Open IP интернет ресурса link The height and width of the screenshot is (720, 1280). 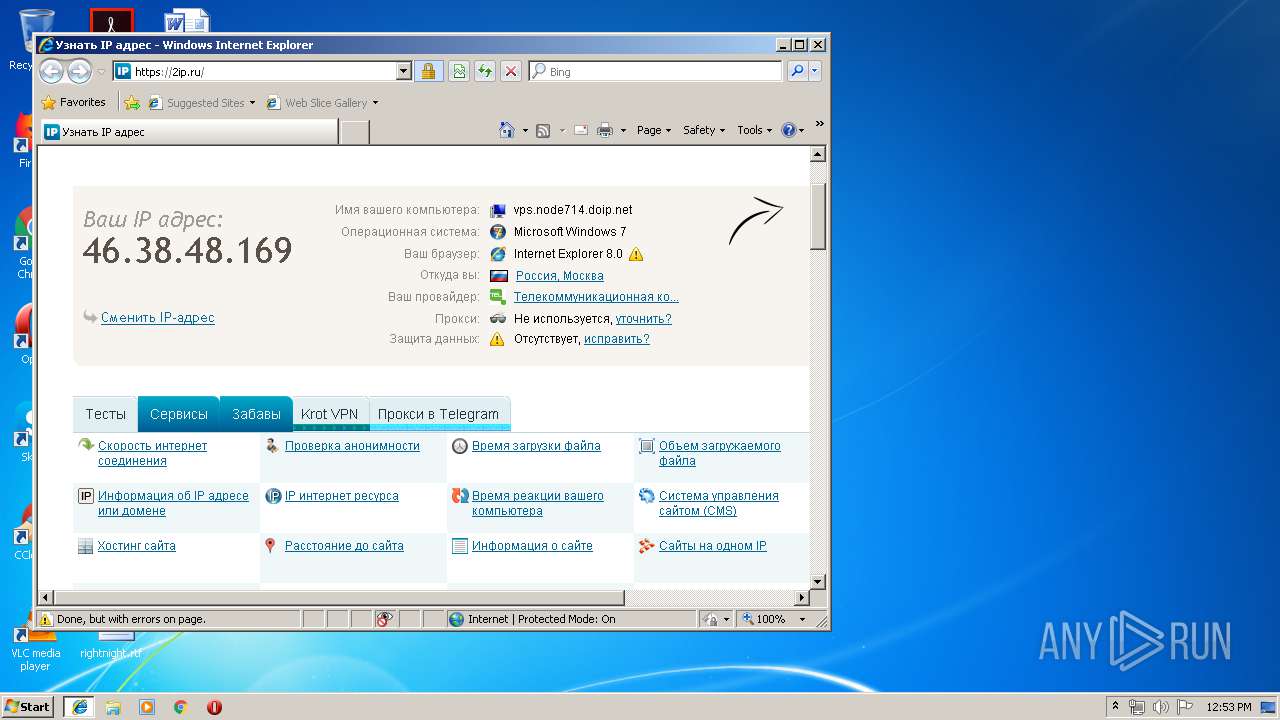coord(341,496)
